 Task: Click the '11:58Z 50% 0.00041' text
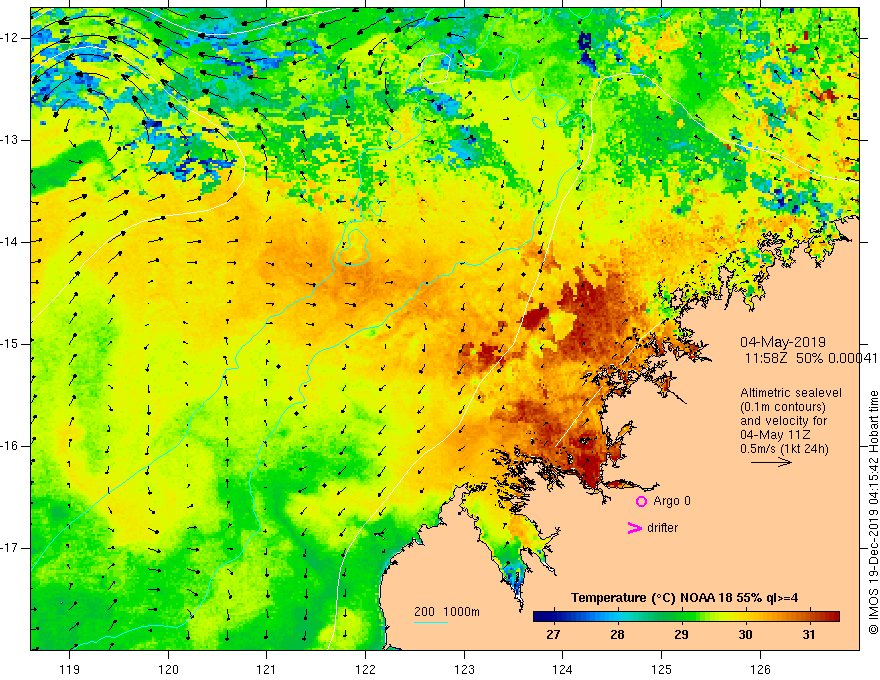click(x=811, y=358)
